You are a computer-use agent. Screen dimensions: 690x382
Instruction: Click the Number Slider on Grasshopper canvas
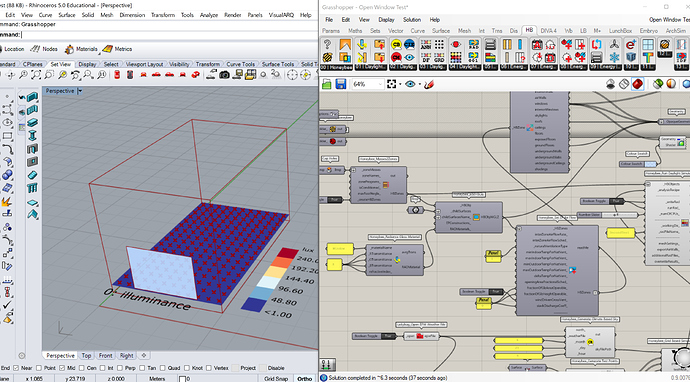[607, 215]
